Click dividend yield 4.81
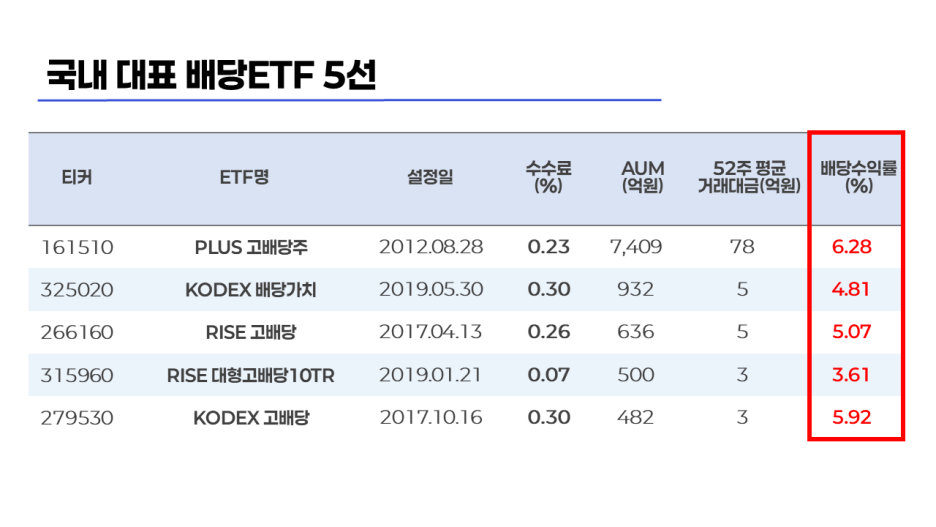The height and width of the screenshot is (527, 936). click(851, 289)
